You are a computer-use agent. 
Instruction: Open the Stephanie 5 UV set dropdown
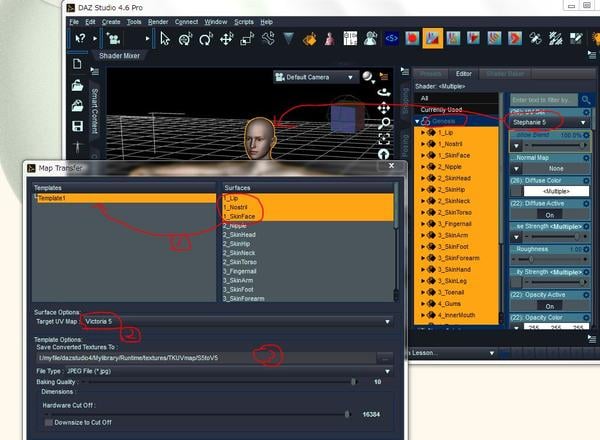click(x=549, y=122)
